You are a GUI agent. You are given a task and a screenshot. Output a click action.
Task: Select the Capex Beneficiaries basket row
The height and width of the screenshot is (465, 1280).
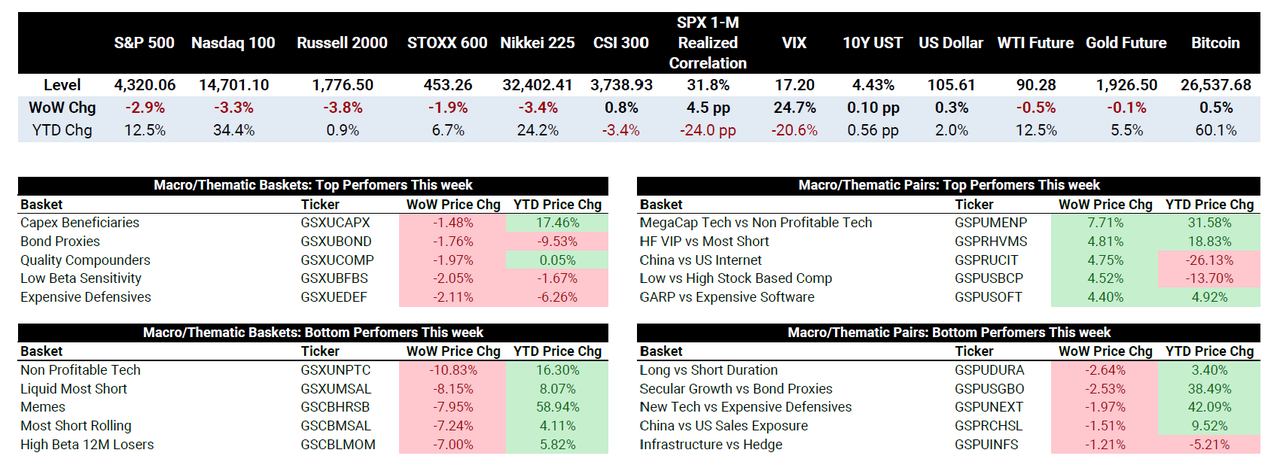80,223
